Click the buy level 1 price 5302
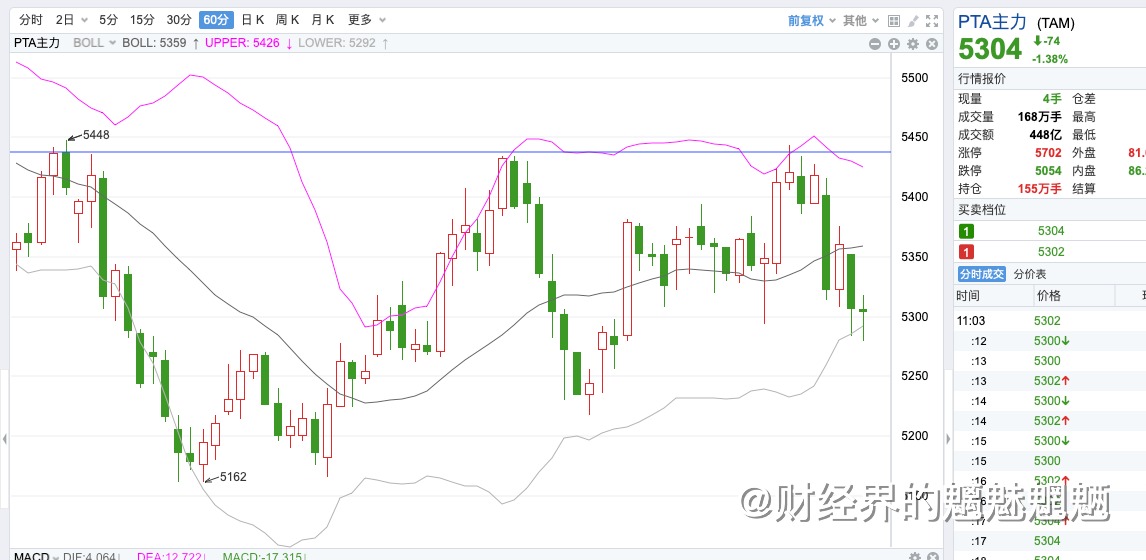The height and width of the screenshot is (560, 1146). 1051,251
